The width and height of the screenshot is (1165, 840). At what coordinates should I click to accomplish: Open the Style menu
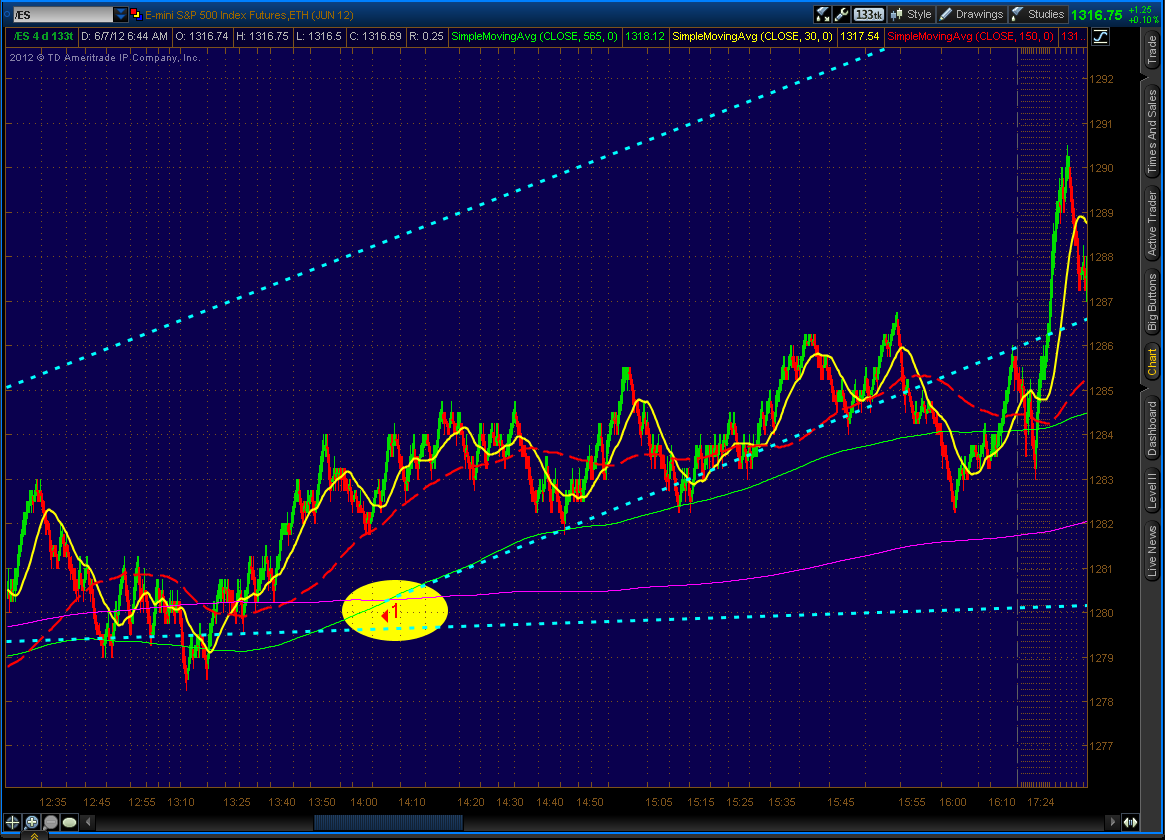[x=911, y=14]
